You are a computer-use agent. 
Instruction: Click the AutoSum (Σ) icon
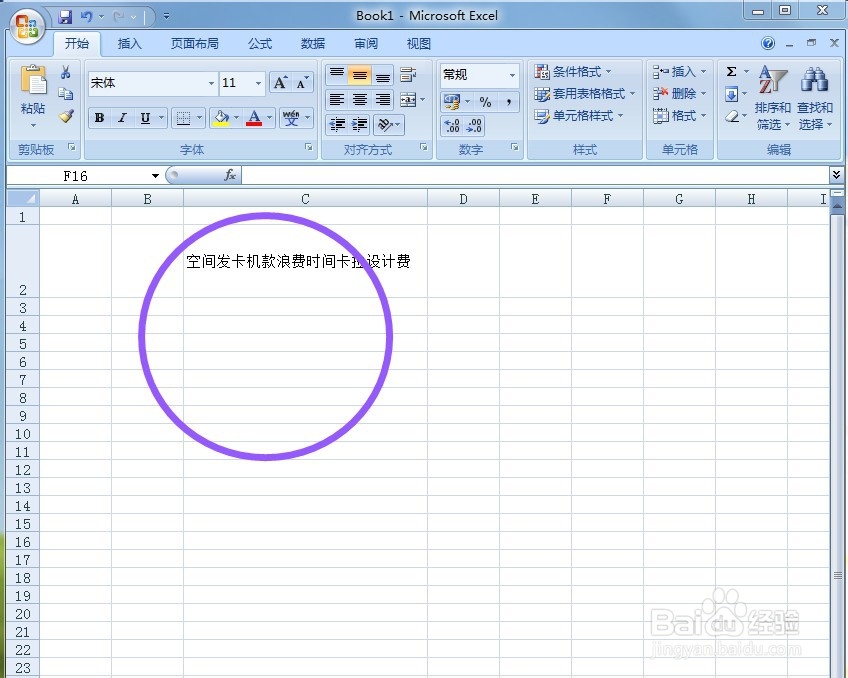[733, 70]
